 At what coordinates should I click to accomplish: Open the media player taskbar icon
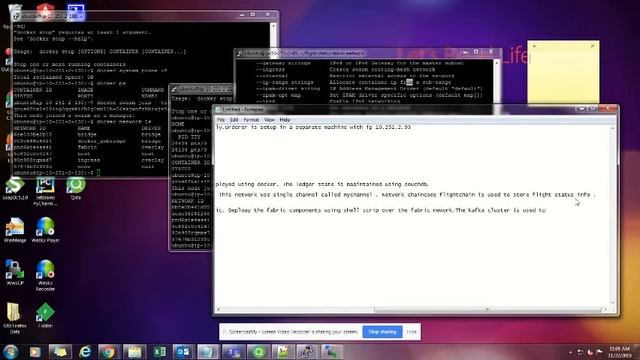click(x=35, y=352)
